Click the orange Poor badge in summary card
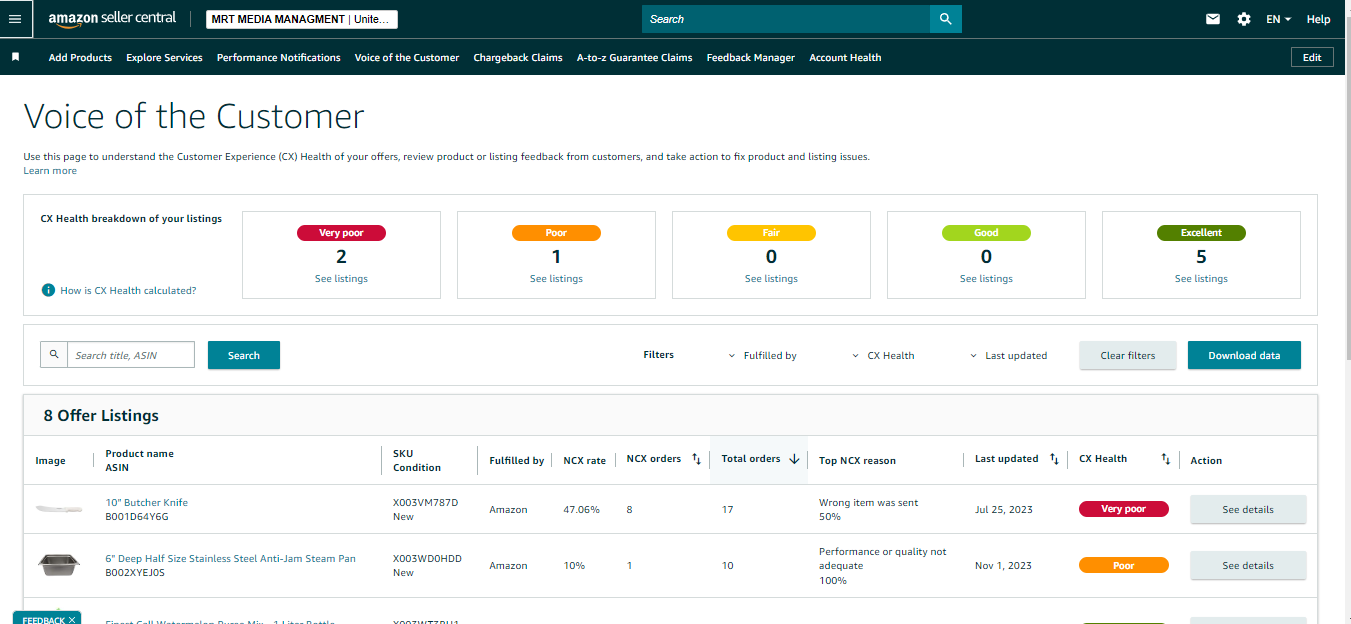This screenshot has height=624, width=1351. pos(556,233)
